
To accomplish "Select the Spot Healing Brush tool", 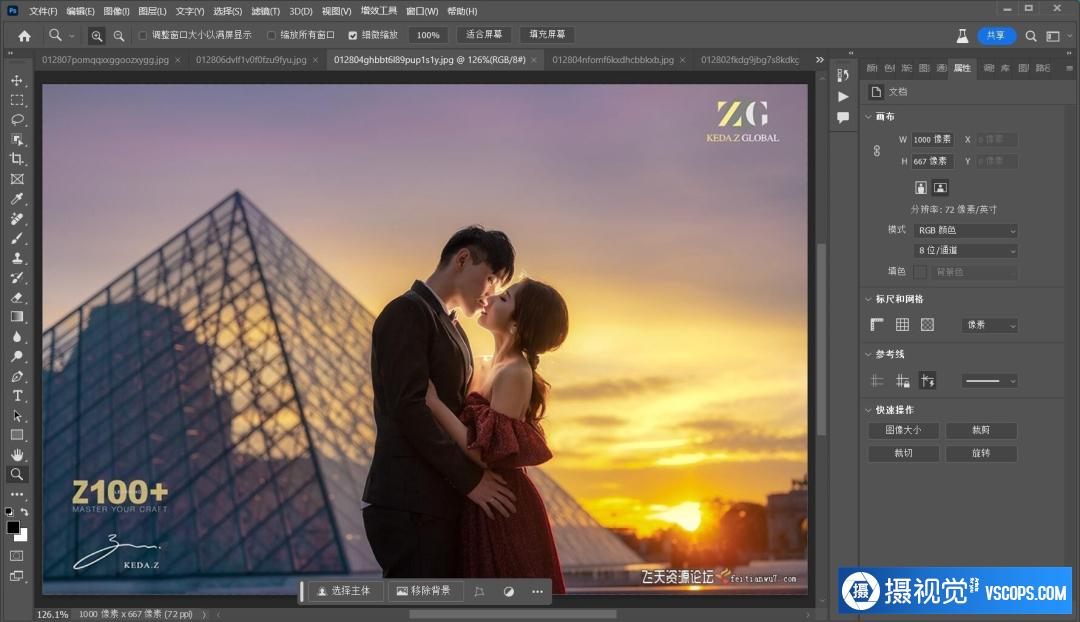I will (x=17, y=218).
